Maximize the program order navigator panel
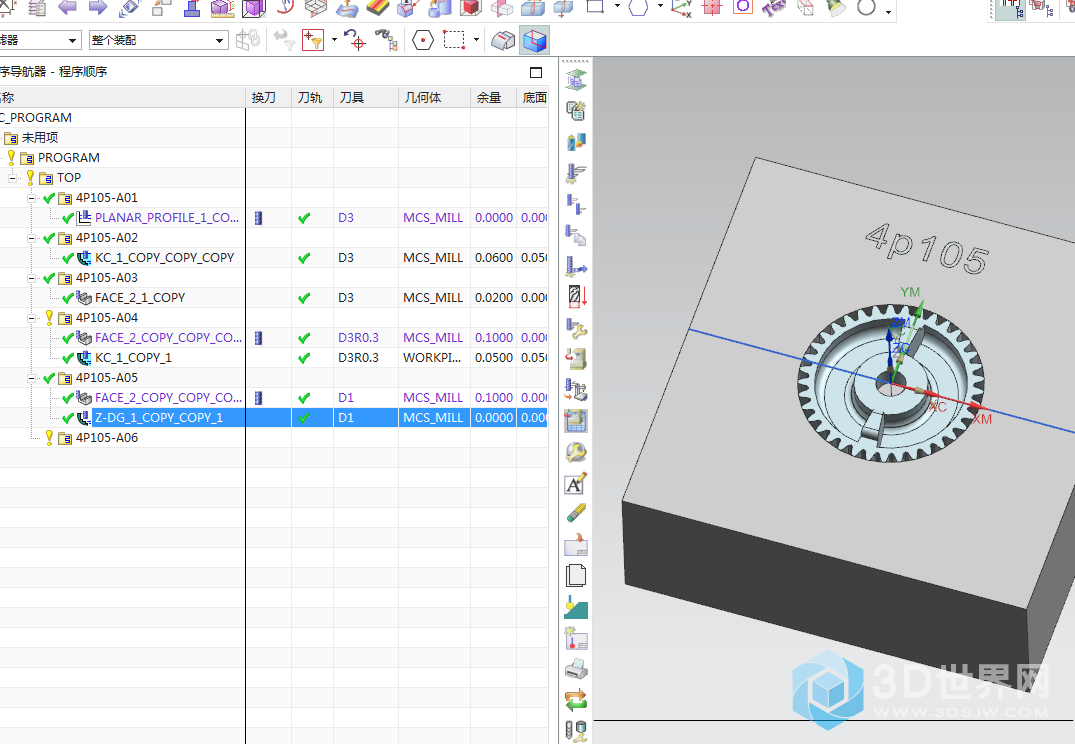This screenshot has height=744, width=1075. [x=536, y=72]
